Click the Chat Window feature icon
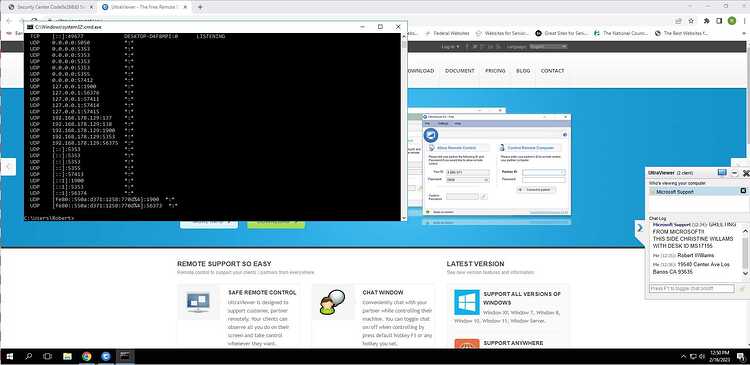Screen dimensions: 750x365 (332, 302)
